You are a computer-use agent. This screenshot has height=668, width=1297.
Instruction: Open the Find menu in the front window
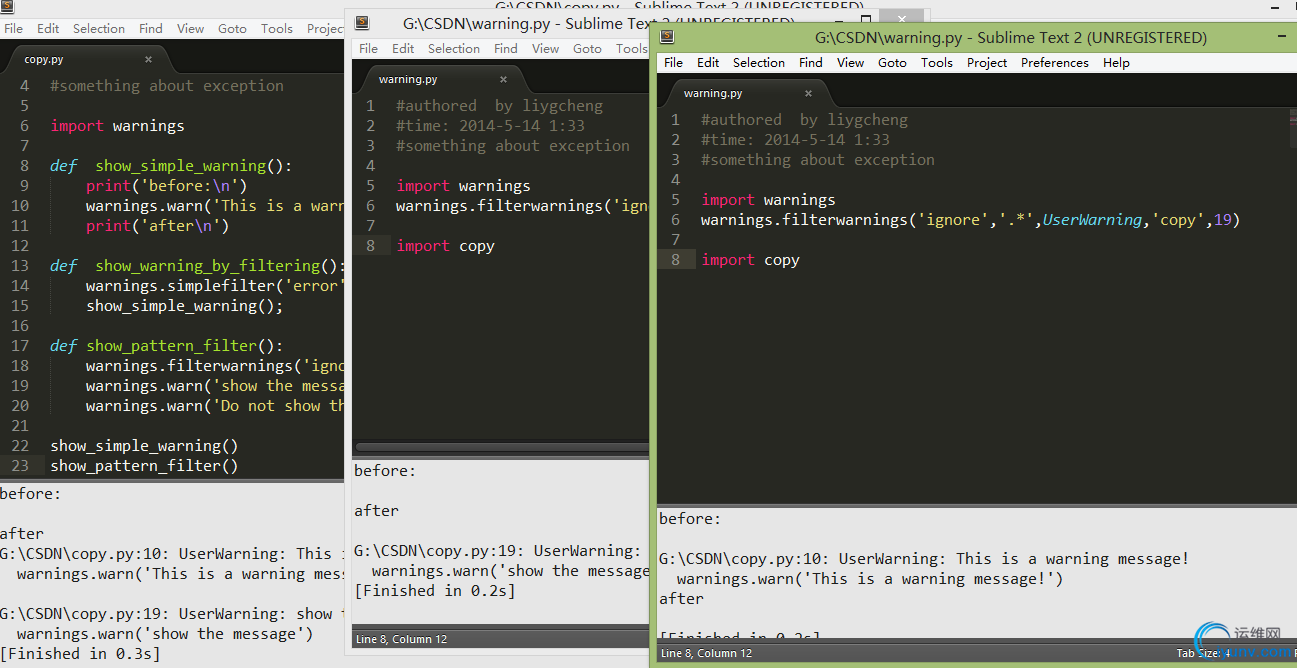click(x=811, y=62)
